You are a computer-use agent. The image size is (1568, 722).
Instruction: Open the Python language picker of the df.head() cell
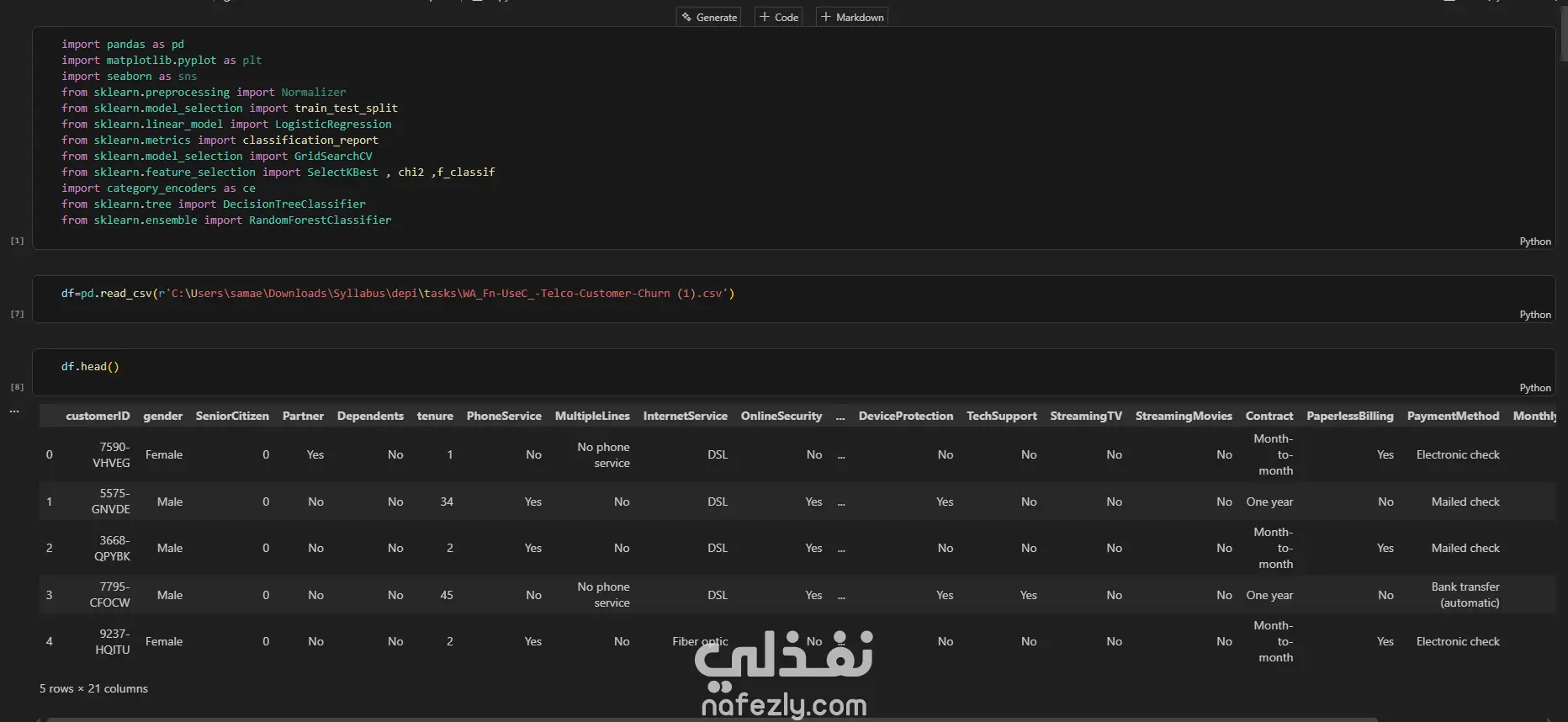tap(1535, 388)
